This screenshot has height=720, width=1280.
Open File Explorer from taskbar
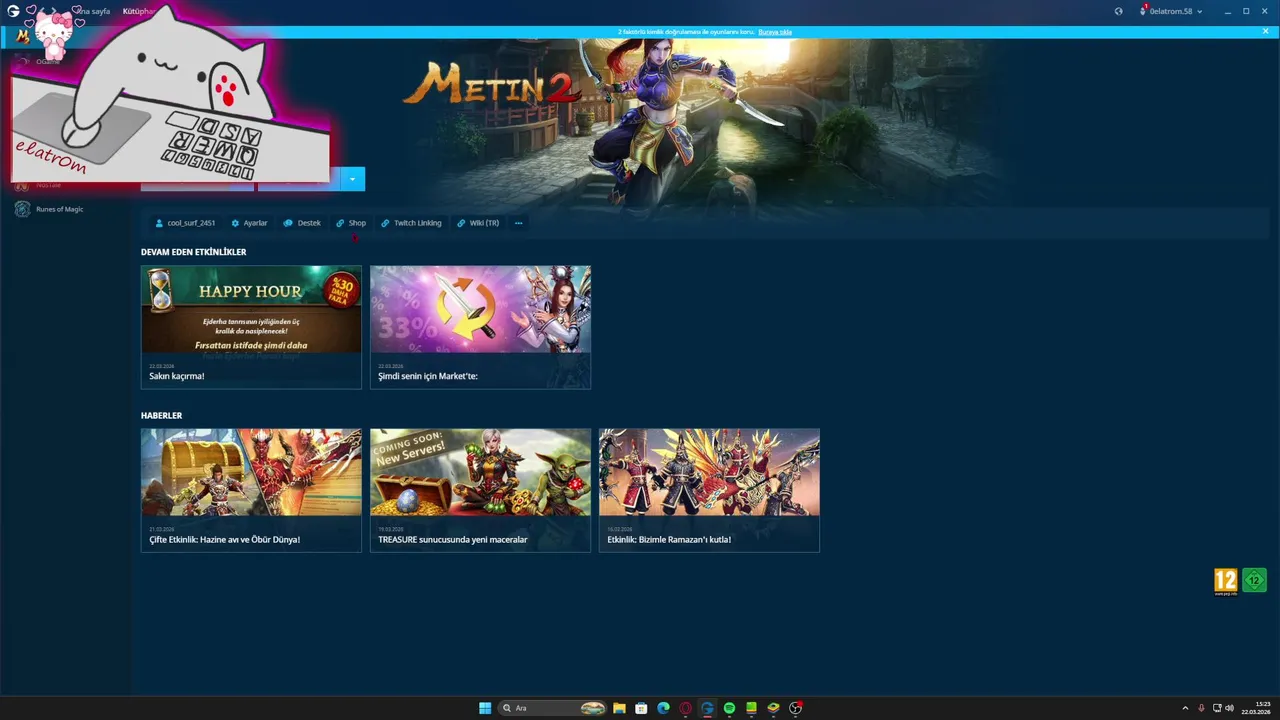(x=619, y=708)
